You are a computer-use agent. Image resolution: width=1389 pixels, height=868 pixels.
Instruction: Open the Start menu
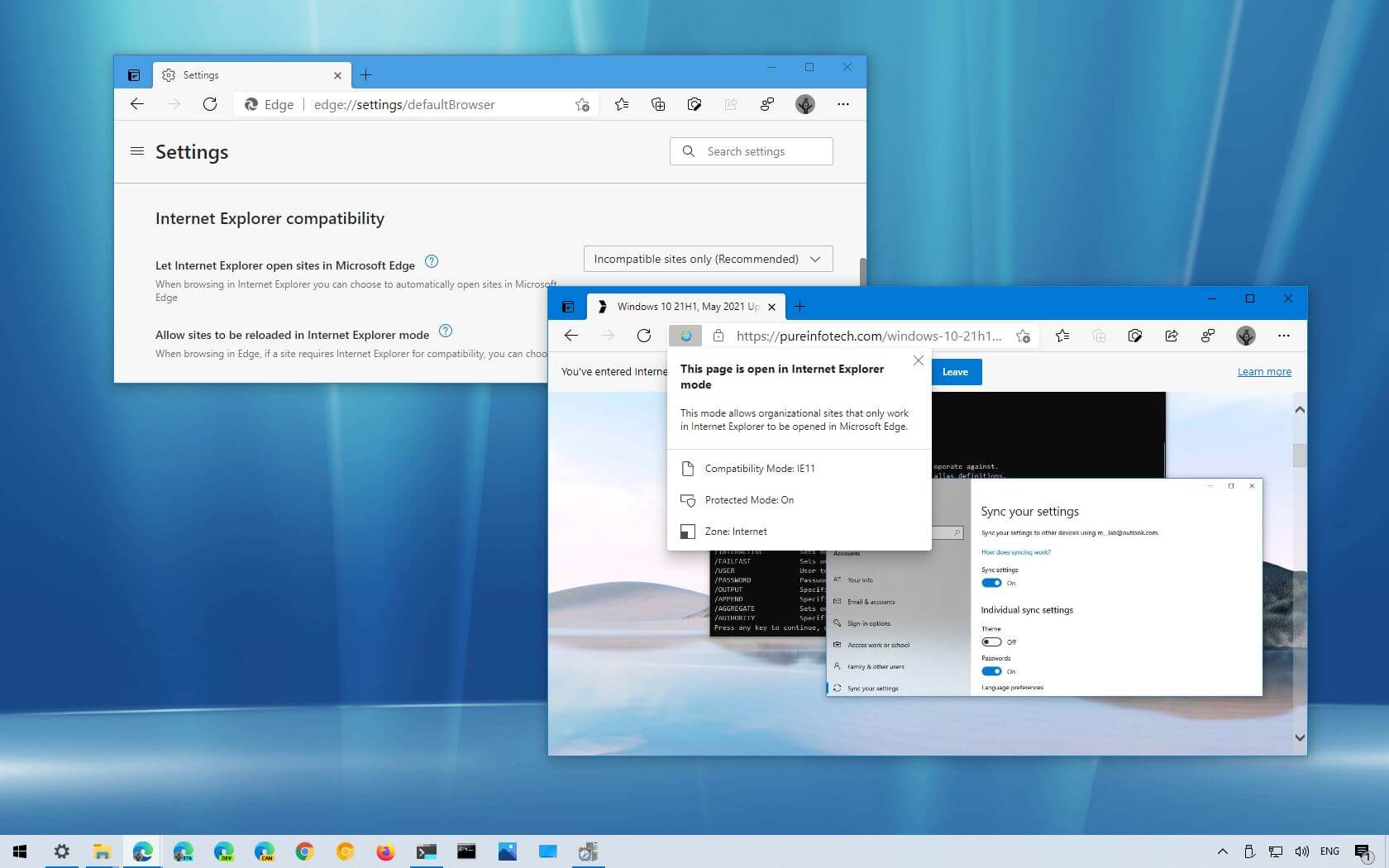[20, 851]
